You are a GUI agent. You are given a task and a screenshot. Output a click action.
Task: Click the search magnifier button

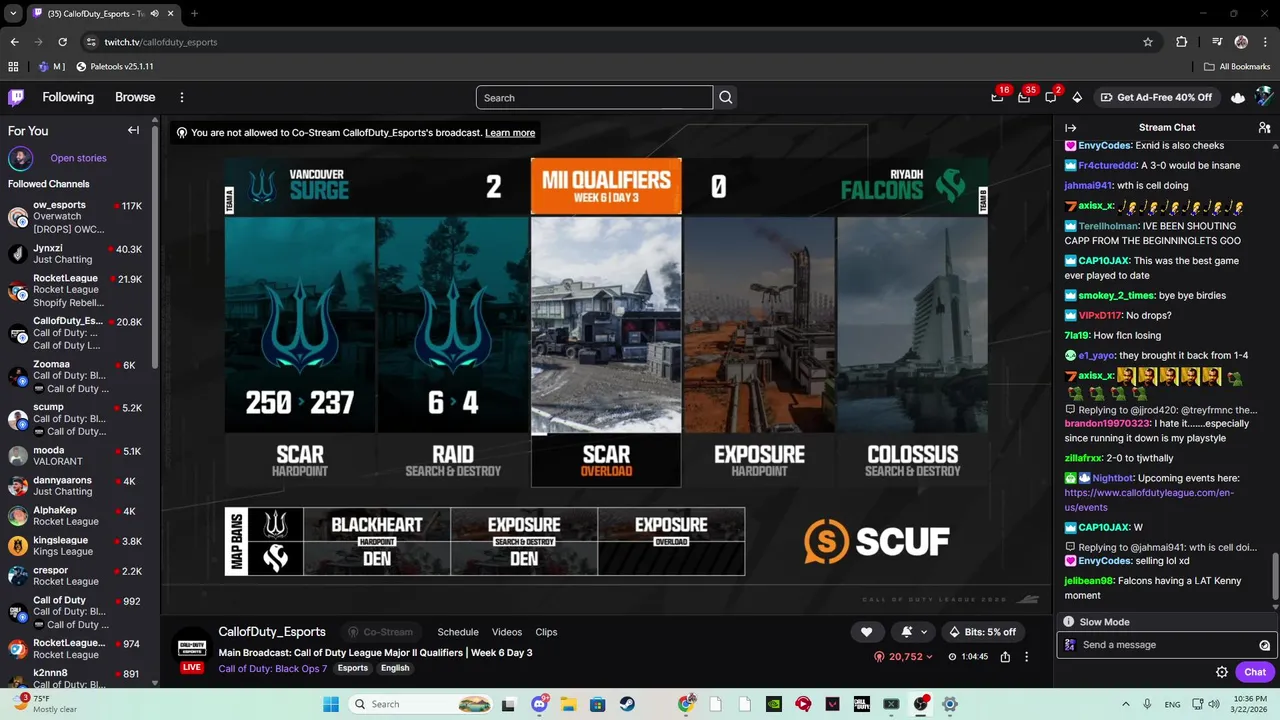pos(726,97)
